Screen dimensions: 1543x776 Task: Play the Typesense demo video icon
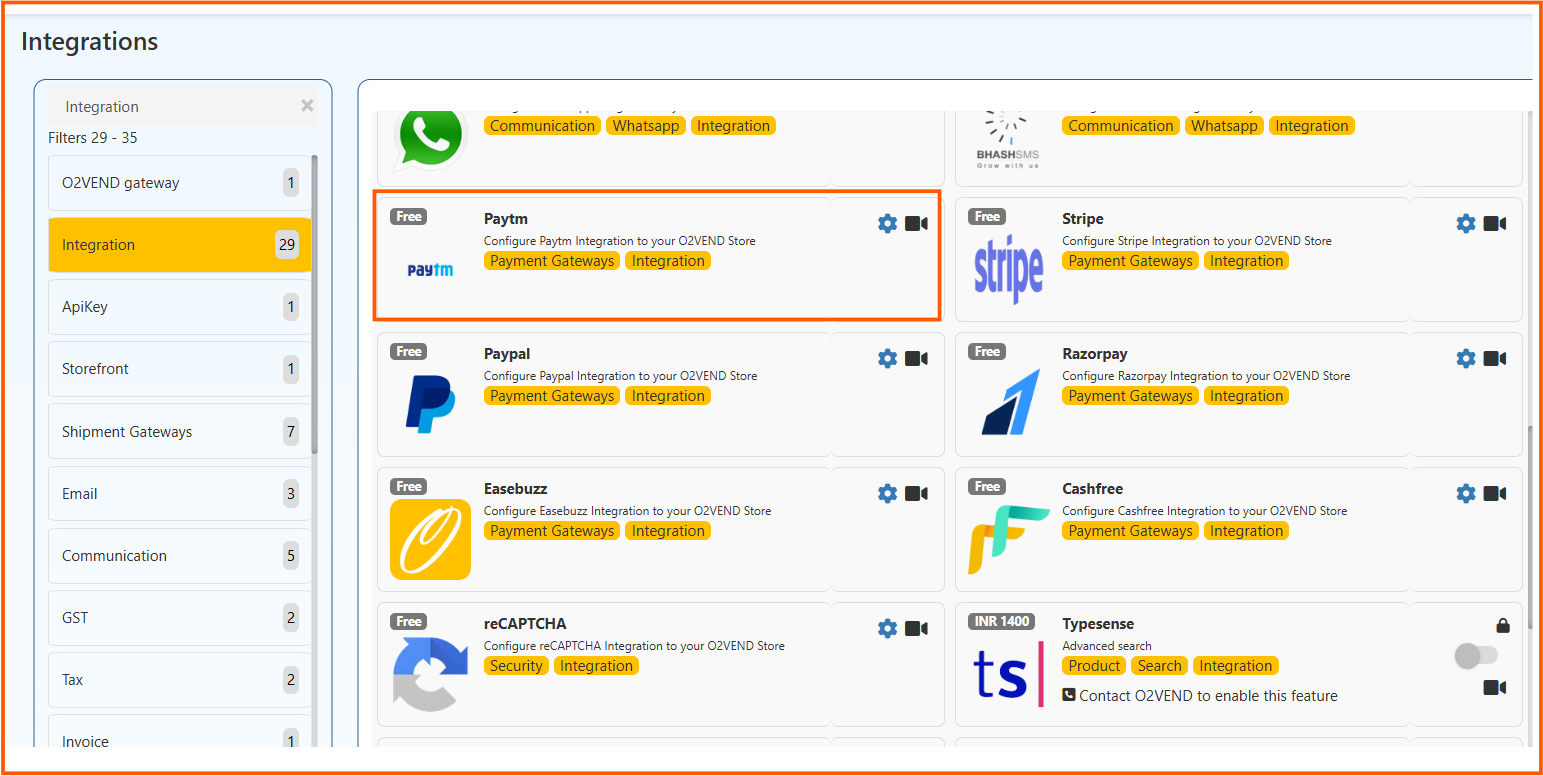[1495, 687]
